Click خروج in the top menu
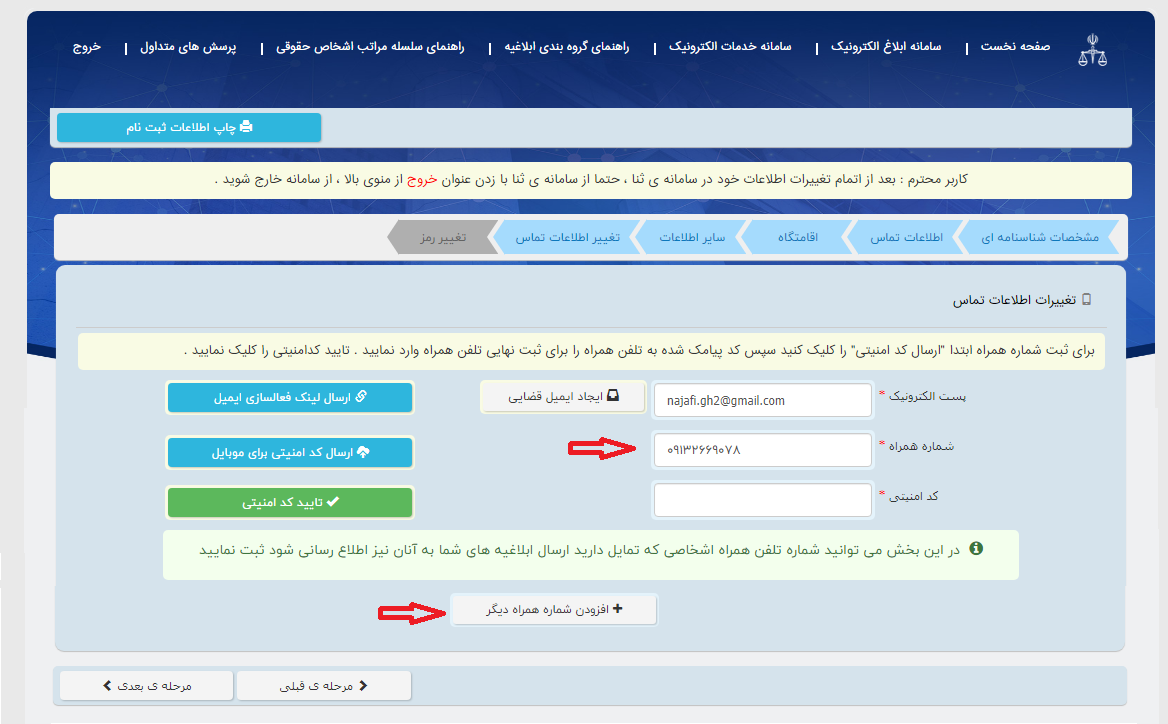 [86, 46]
